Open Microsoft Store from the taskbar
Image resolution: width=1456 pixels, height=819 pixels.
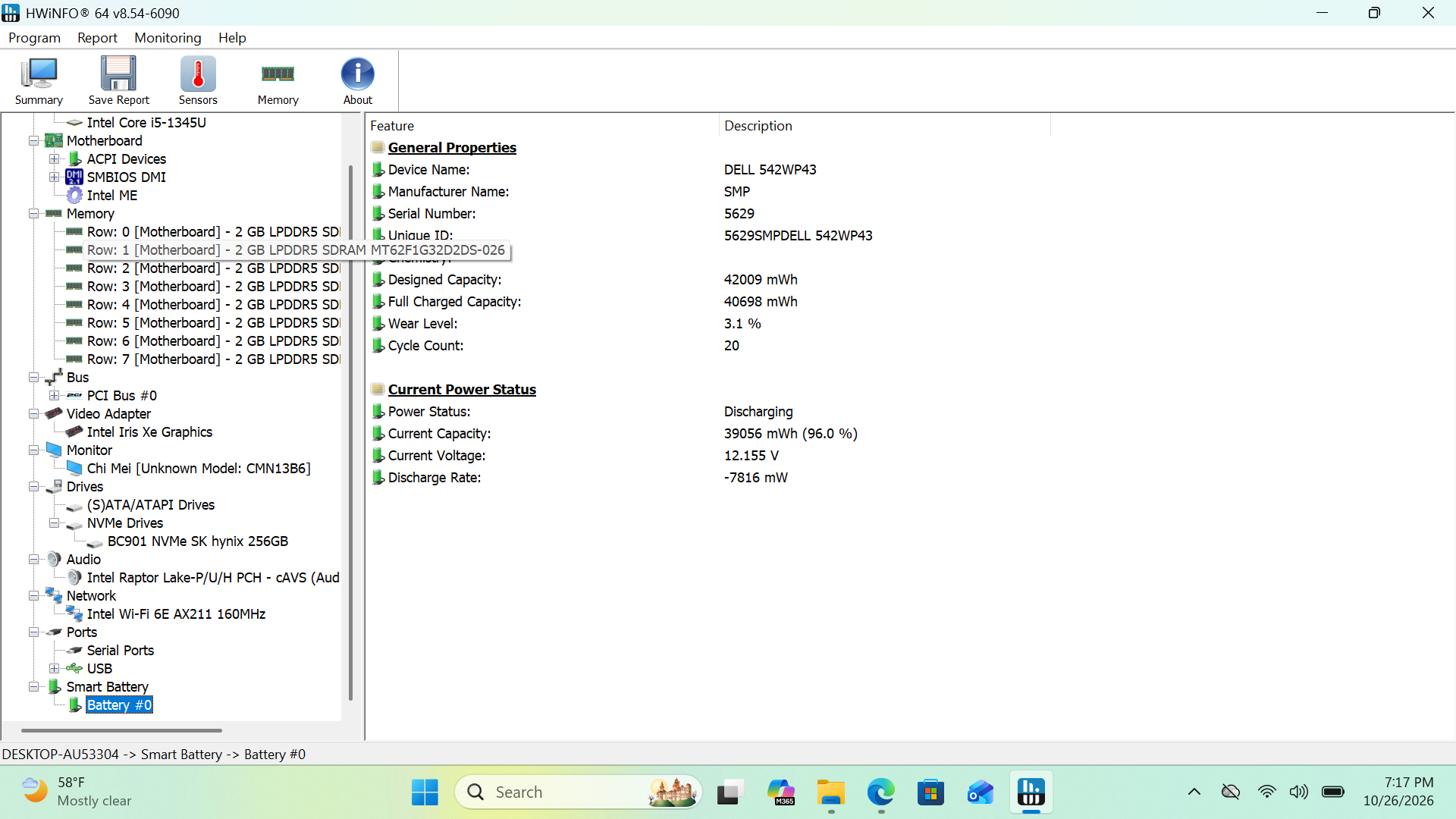coord(930,792)
